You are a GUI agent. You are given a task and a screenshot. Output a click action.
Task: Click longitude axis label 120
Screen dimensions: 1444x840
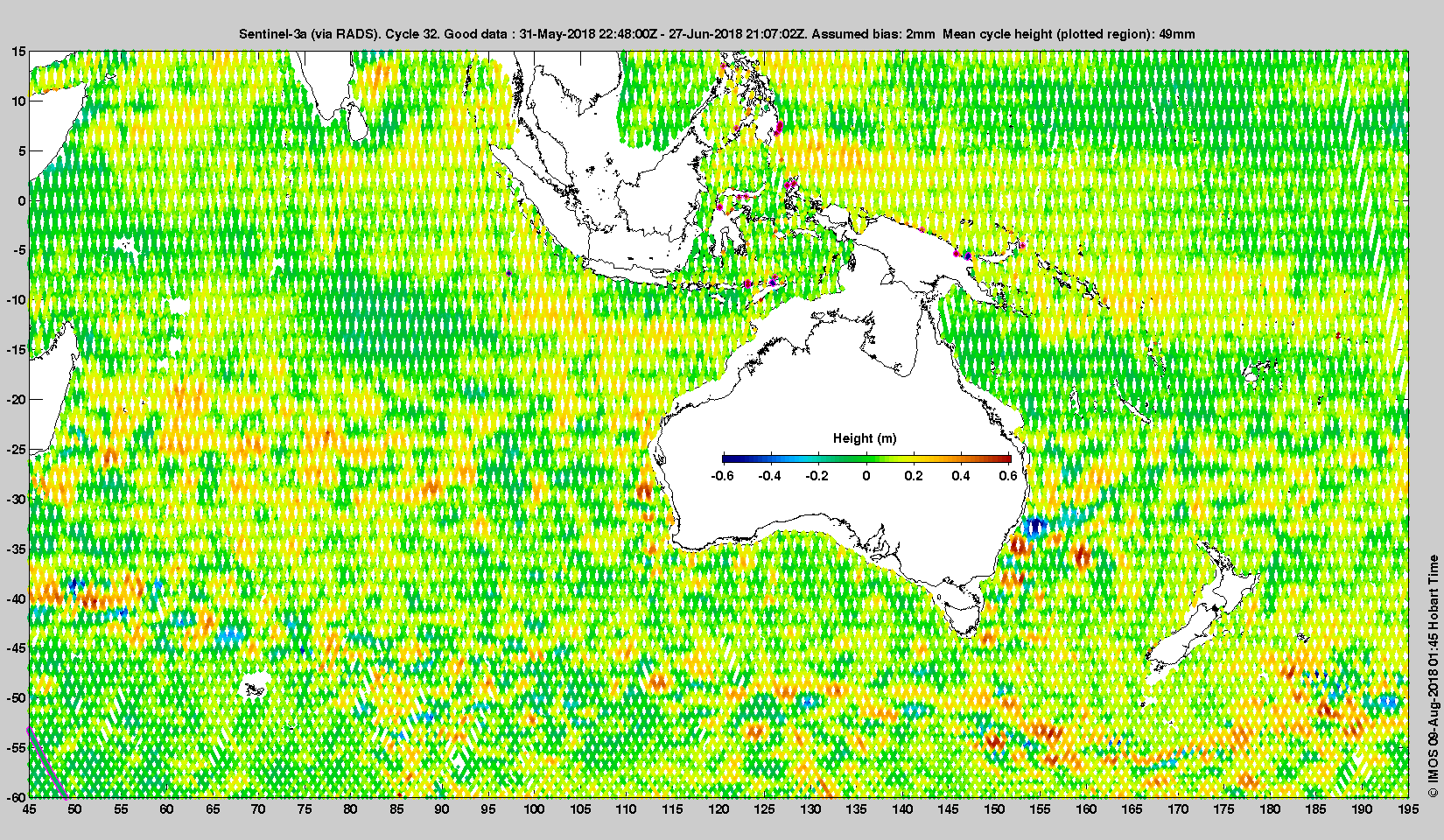[718, 809]
